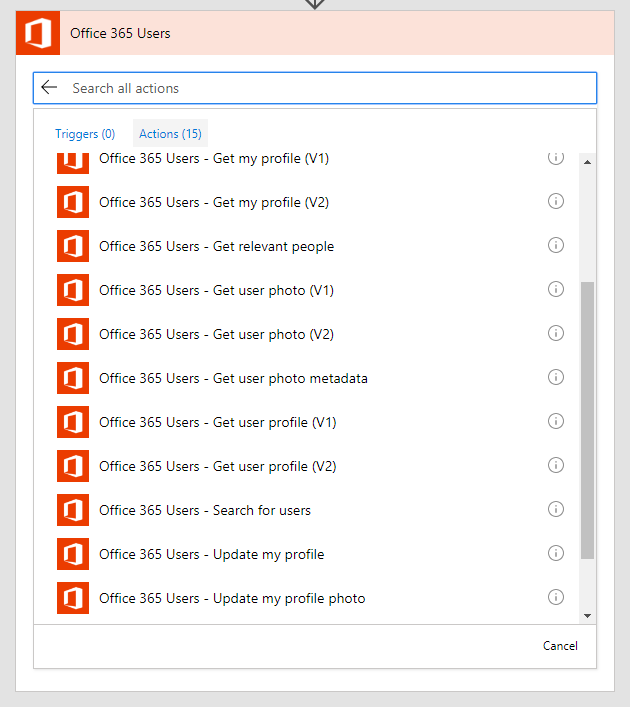The image size is (630, 707).
Task: Show info for Get user photo metadata
Action: click(556, 378)
